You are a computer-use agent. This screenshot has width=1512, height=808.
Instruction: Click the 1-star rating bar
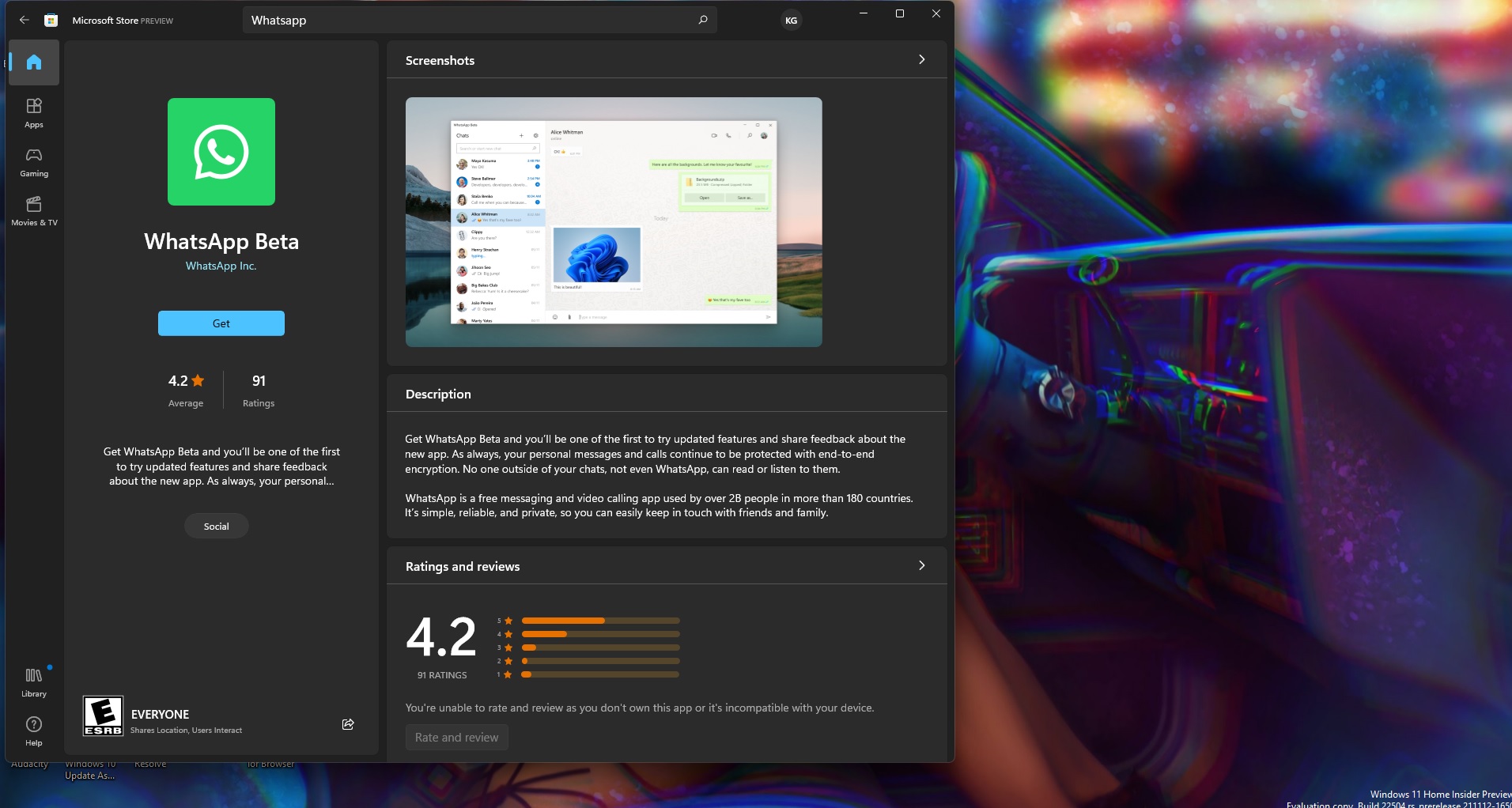point(601,674)
